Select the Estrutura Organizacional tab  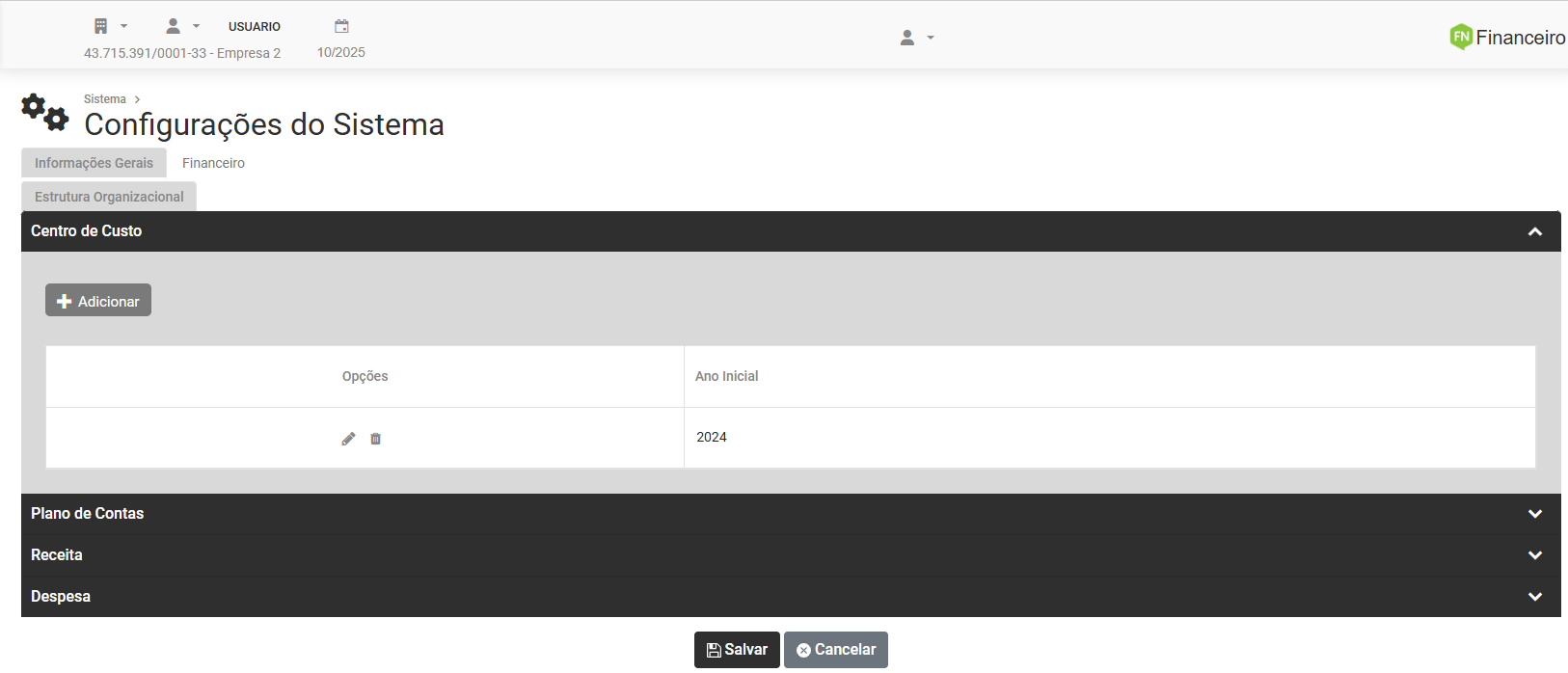[x=109, y=197]
